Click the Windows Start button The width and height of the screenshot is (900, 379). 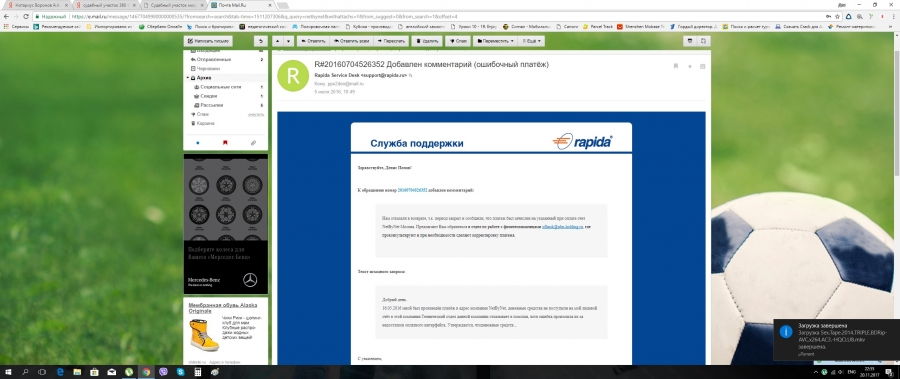9,372
